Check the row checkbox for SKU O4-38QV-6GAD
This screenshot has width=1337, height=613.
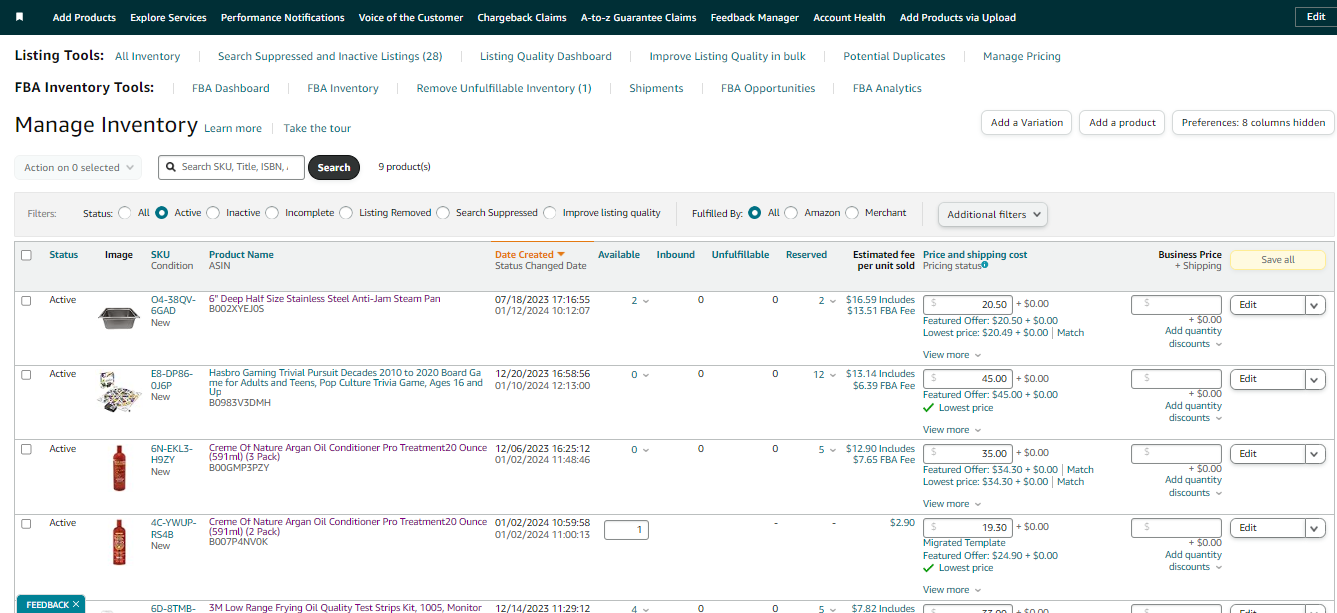click(x=27, y=300)
